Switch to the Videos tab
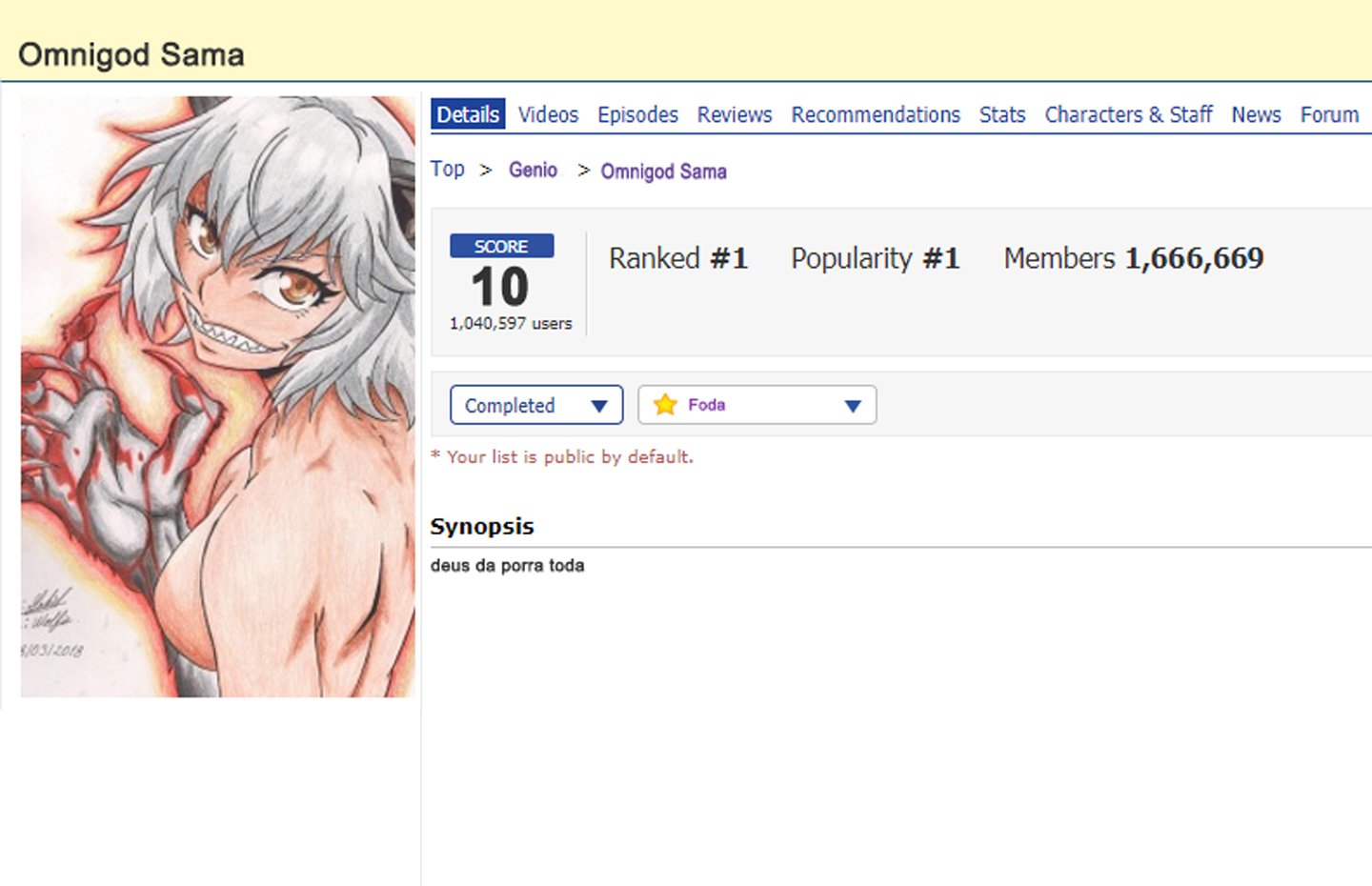Viewport: 1372px width, 886px height. pyautogui.click(x=548, y=114)
